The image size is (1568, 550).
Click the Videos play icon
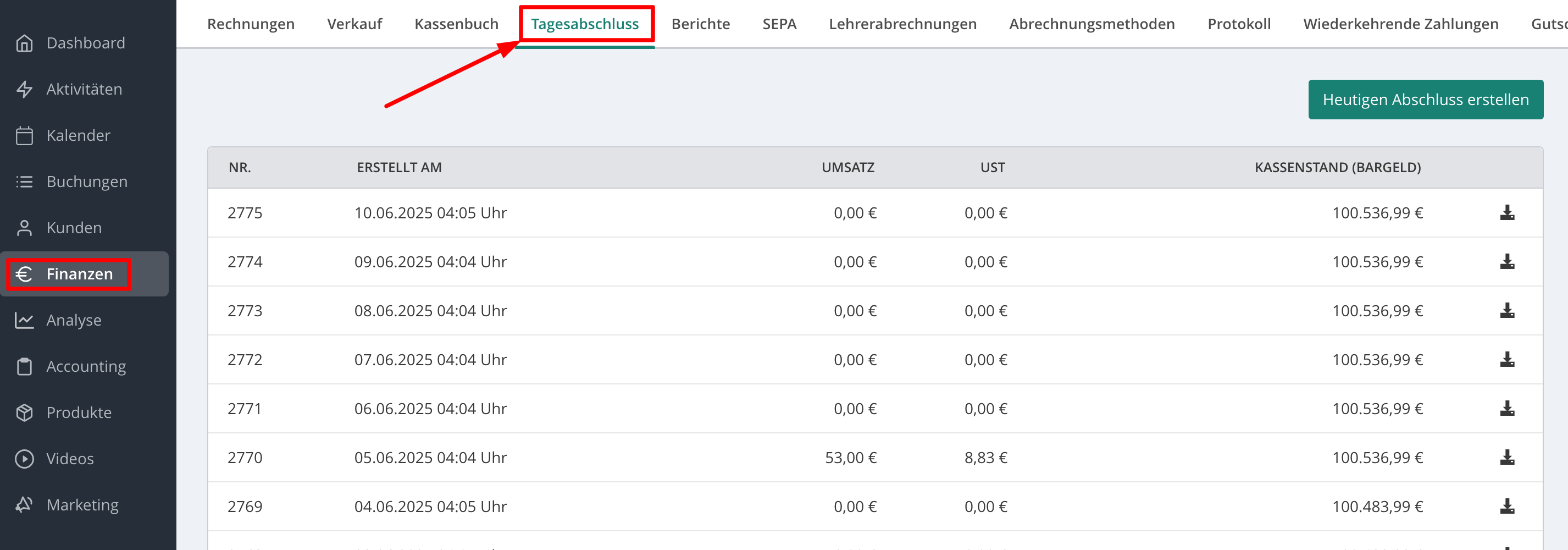click(x=24, y=459)
